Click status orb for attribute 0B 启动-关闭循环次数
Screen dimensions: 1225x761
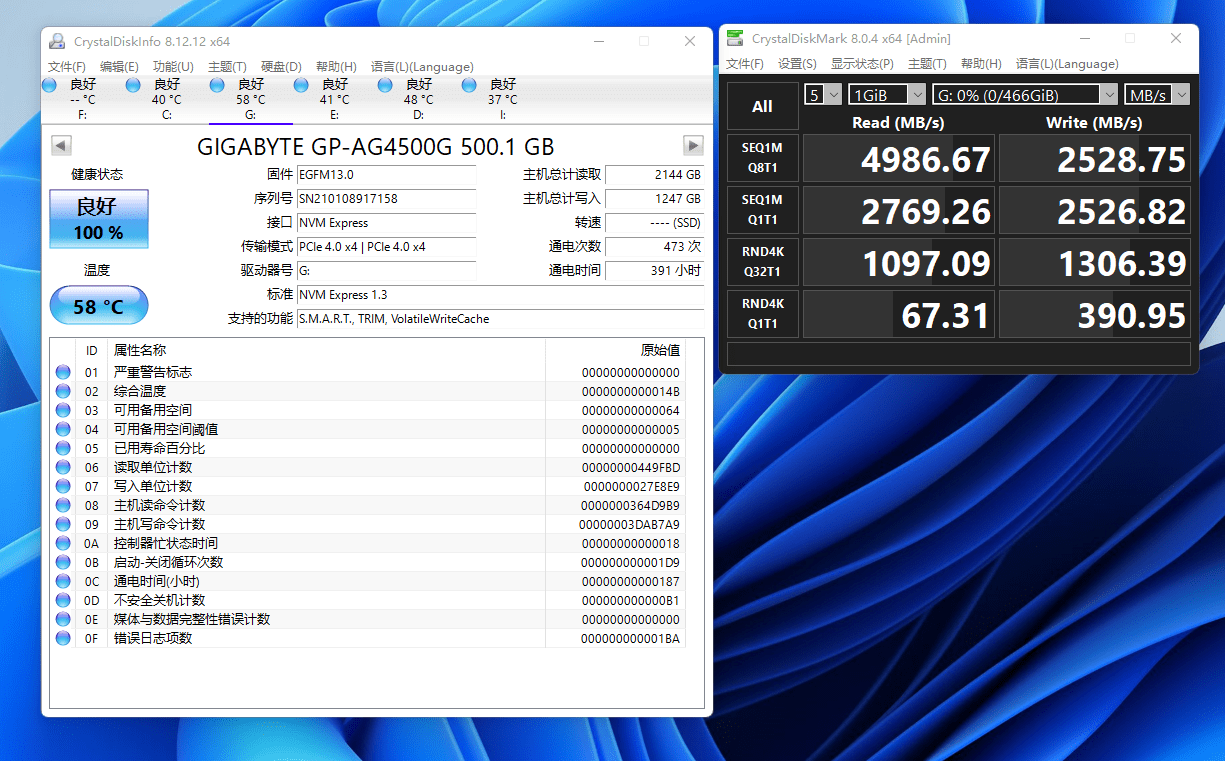64,562
